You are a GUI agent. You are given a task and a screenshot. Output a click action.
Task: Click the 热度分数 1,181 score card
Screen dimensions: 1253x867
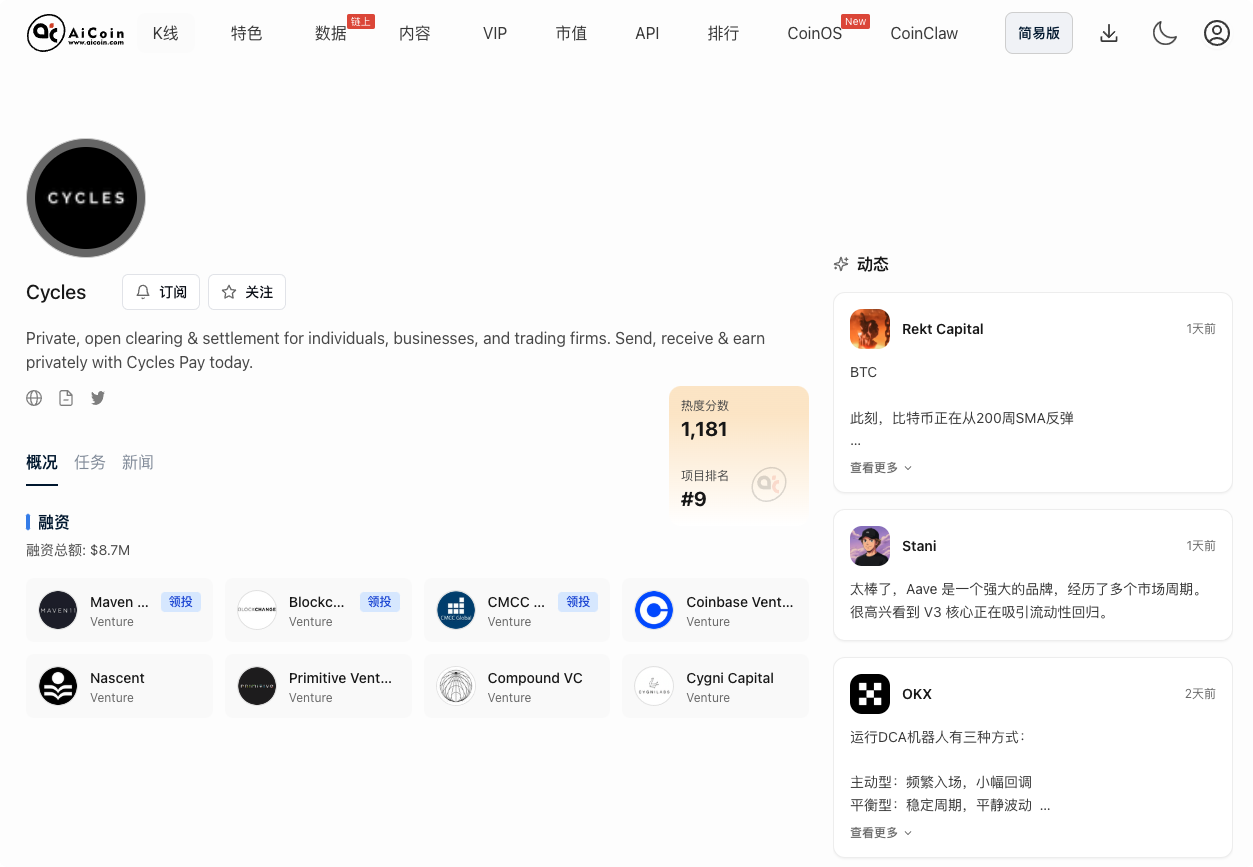[x=704, y=419]
